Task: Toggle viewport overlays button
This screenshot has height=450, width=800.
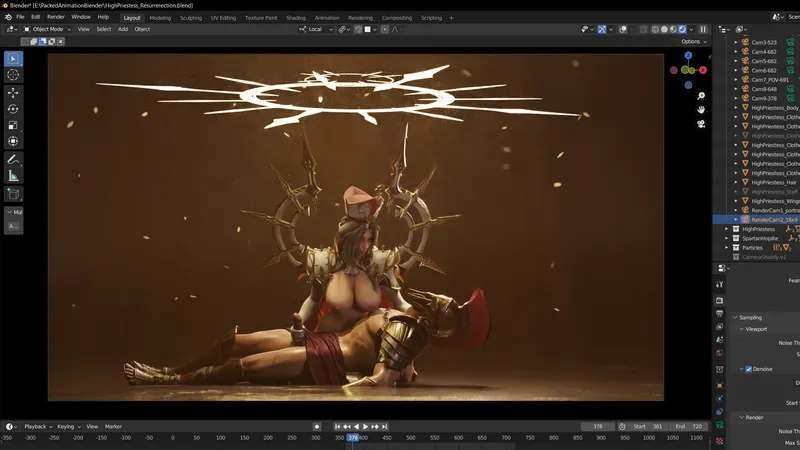Action: point(623,30)
